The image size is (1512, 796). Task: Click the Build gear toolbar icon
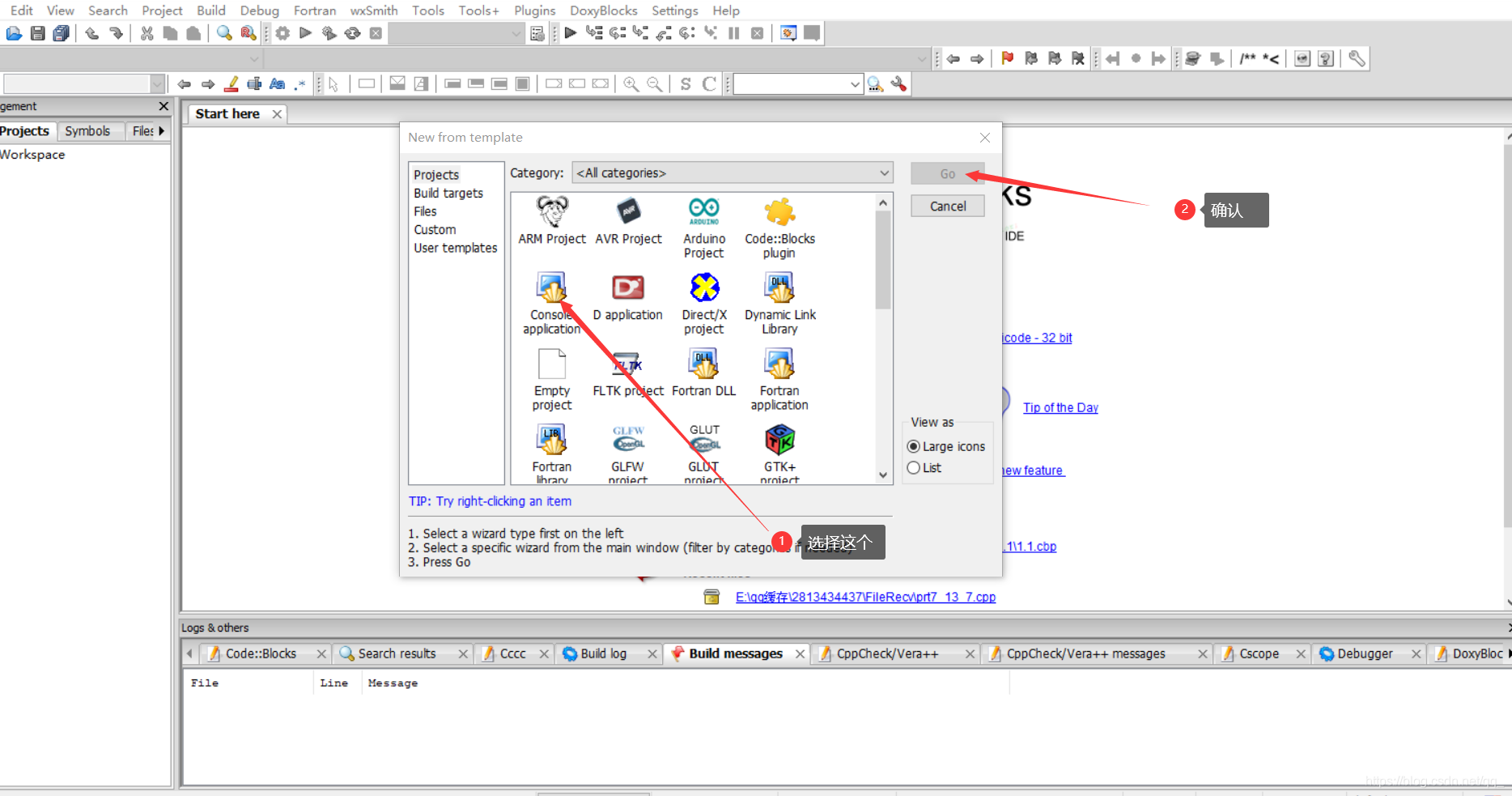[282, 33]
